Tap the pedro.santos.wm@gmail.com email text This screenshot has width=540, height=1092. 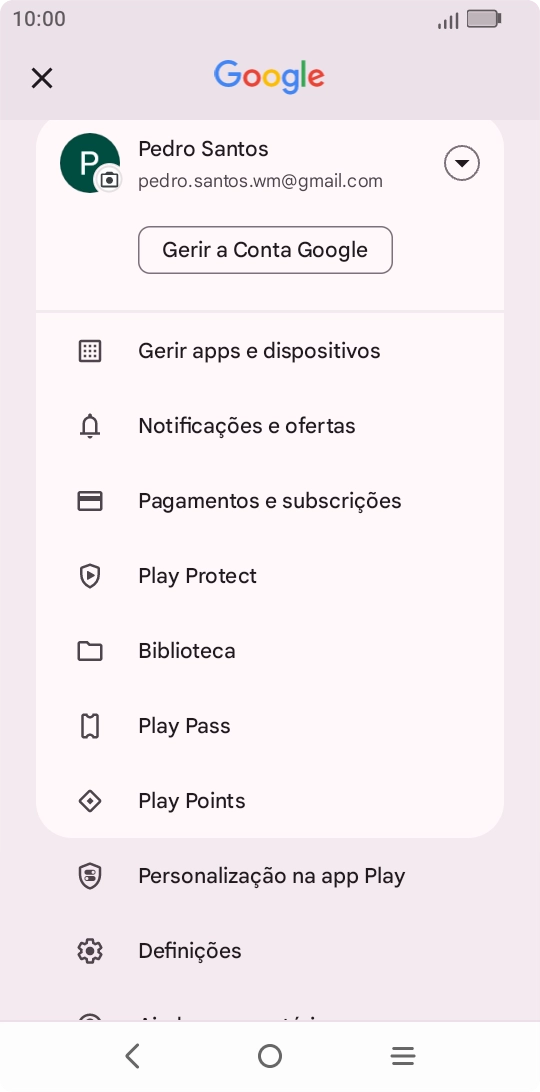pos(261,182)
